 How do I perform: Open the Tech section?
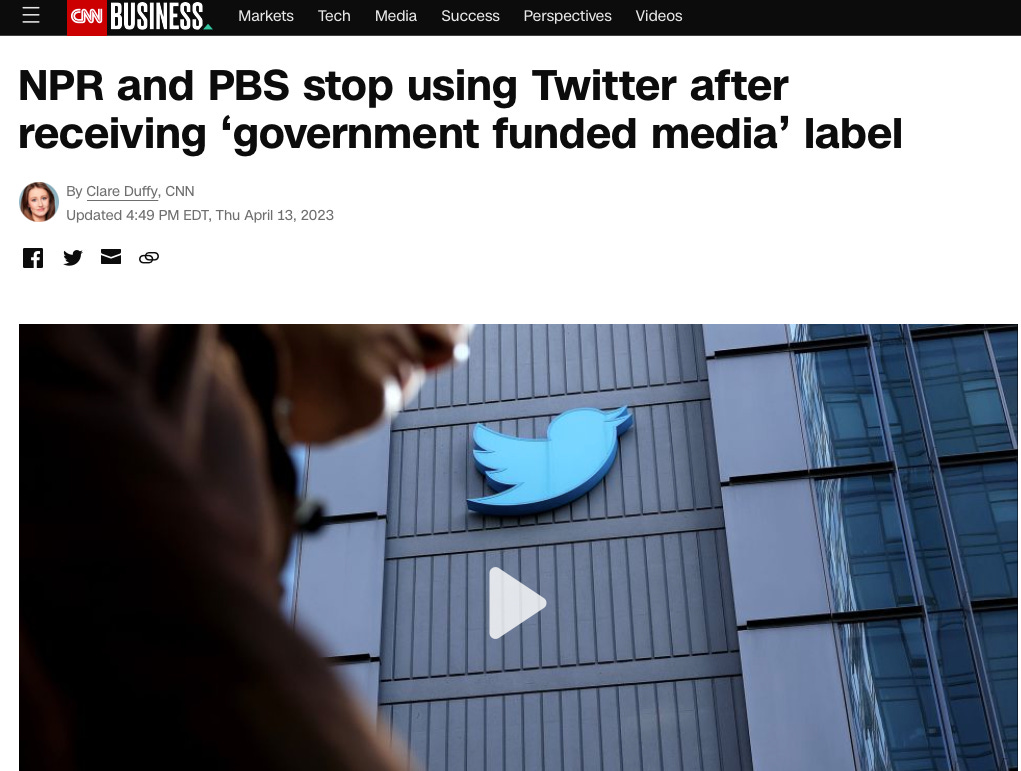[x=334, y=16]
